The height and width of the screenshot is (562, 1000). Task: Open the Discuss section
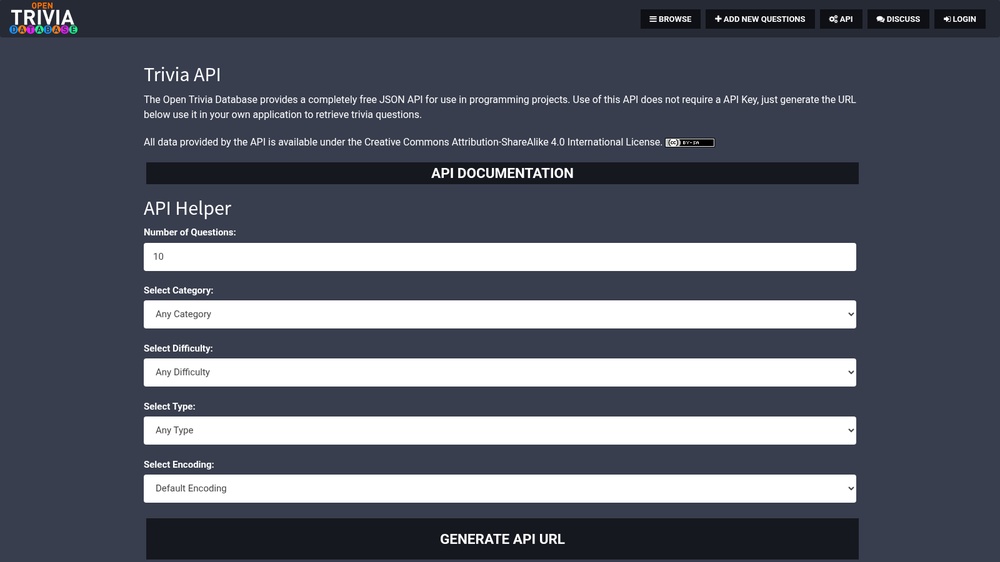coord(898,19)
